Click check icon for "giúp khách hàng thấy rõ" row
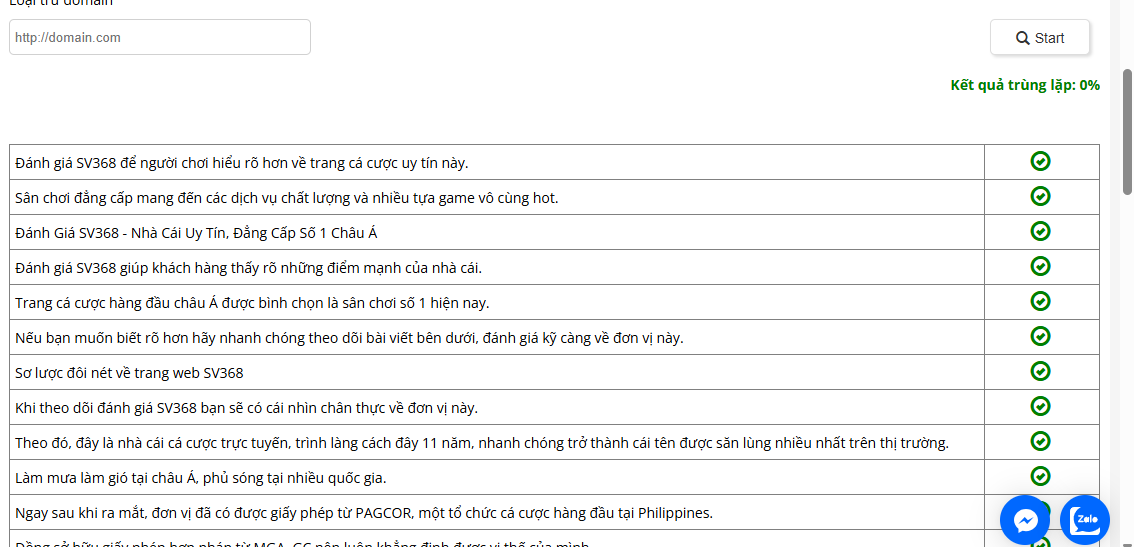The image size is (1134, 547). (x=1040, y=266)
